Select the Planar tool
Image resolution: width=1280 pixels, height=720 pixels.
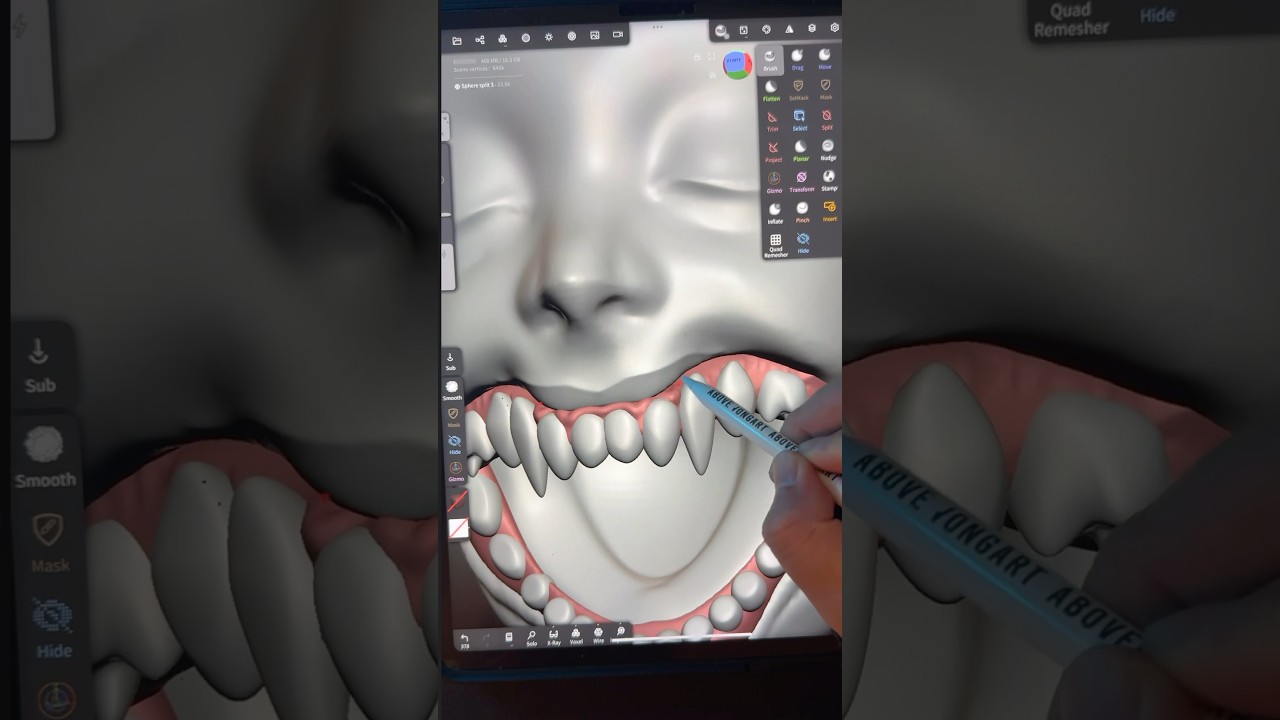point(801,151)
